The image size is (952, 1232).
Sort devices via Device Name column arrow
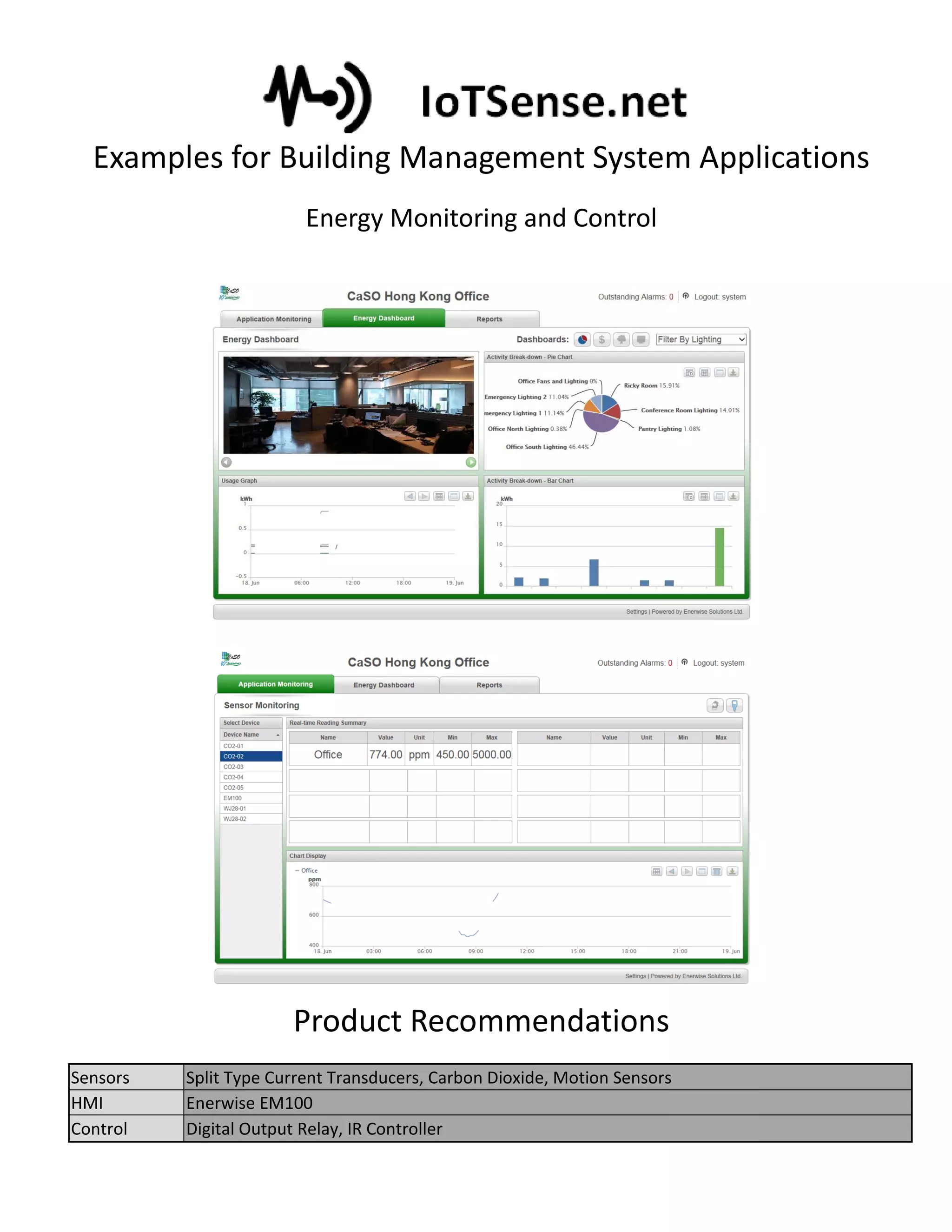[x=278, y=735]
